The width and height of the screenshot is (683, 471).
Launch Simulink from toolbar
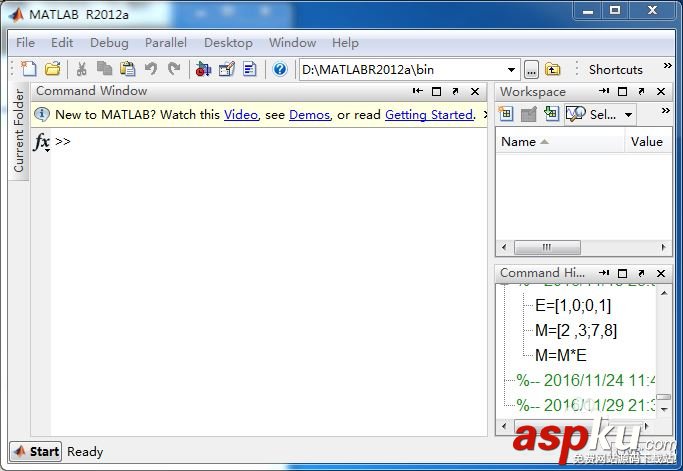coord(203,69)
